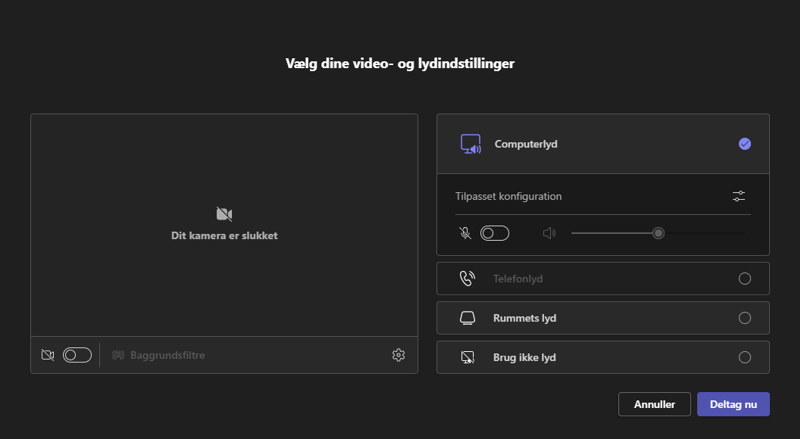
Task: Join the meeting with Deltag nu
Action: (x=733, y=404)
